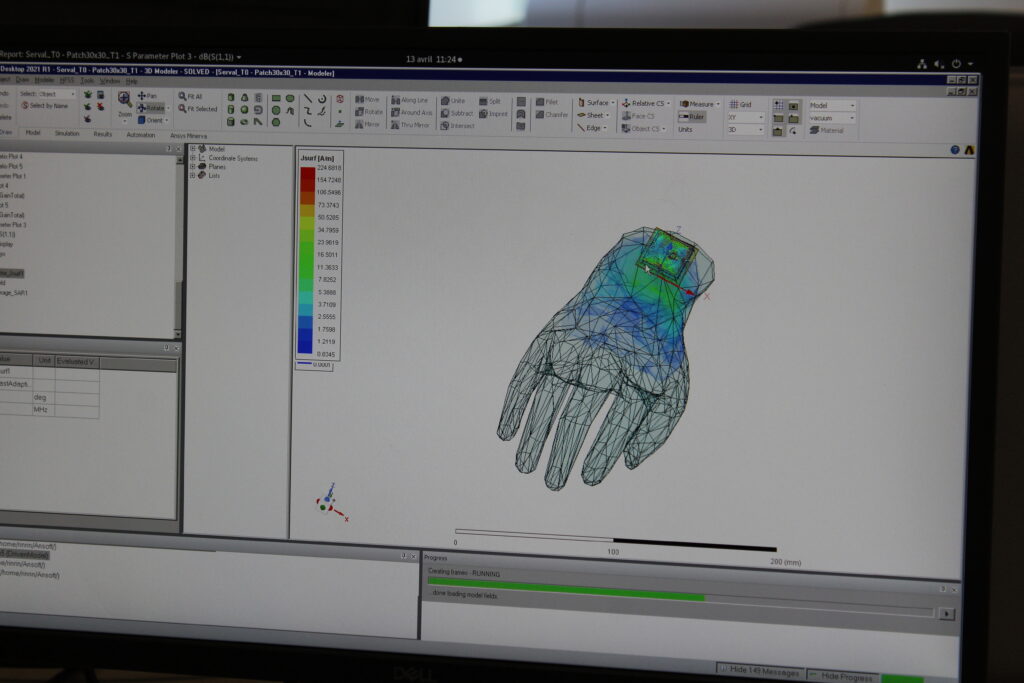Duplicate Thru Mirror tool
The image size is (1024, 683).
point(410,125)
